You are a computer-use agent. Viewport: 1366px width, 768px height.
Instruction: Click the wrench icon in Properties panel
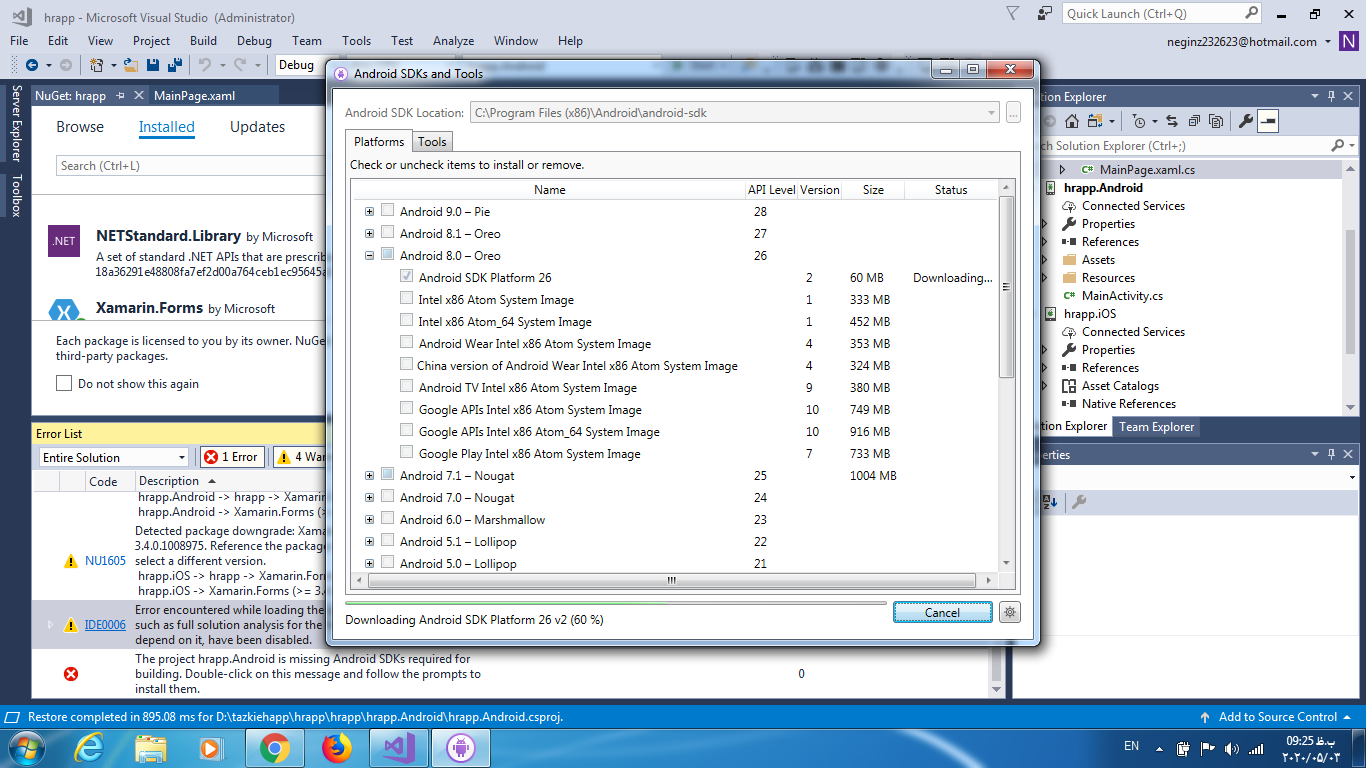coord(1078,502)
